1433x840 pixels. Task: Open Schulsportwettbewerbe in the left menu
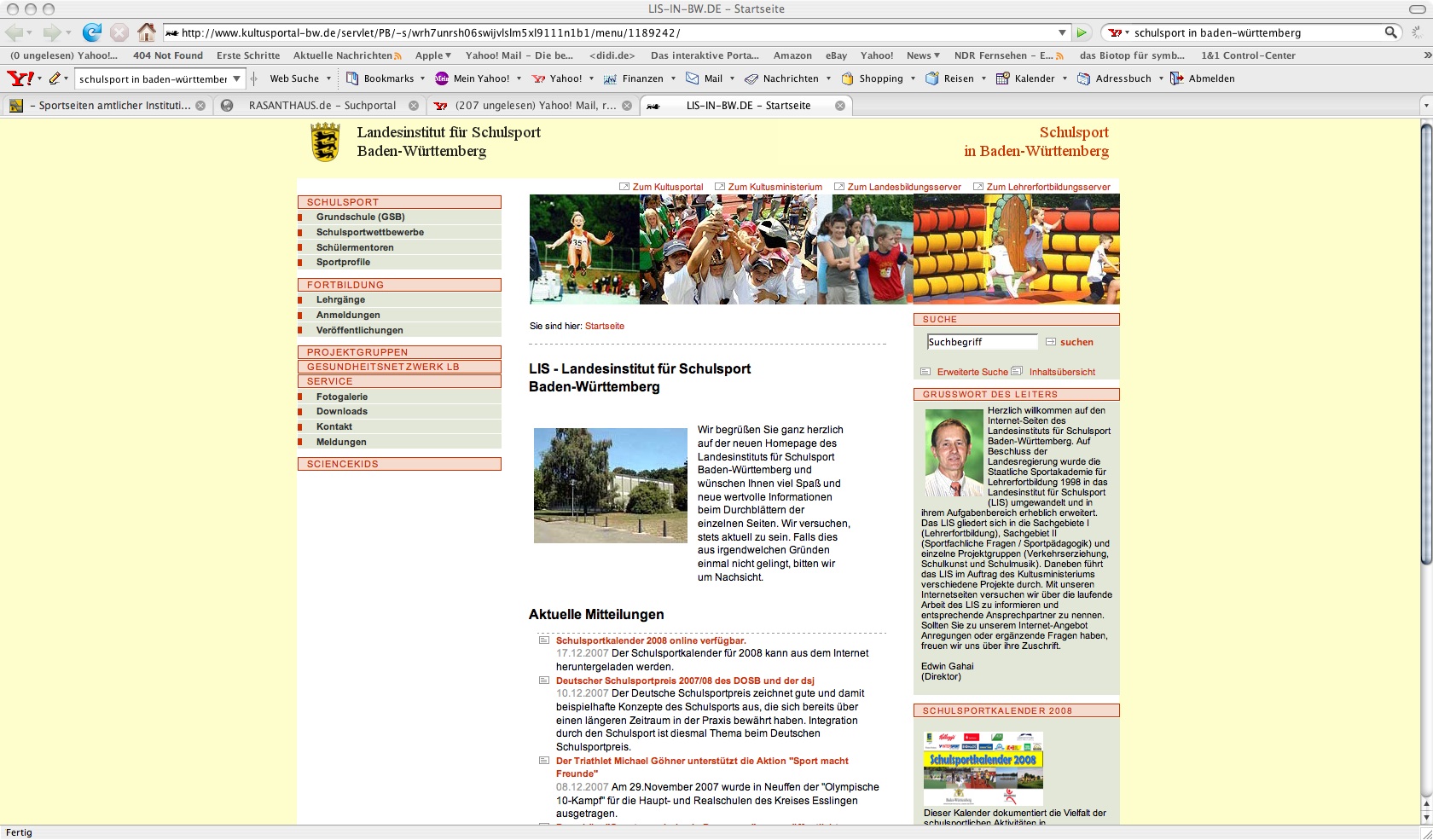pyautogui.click(x=369, y=232)
